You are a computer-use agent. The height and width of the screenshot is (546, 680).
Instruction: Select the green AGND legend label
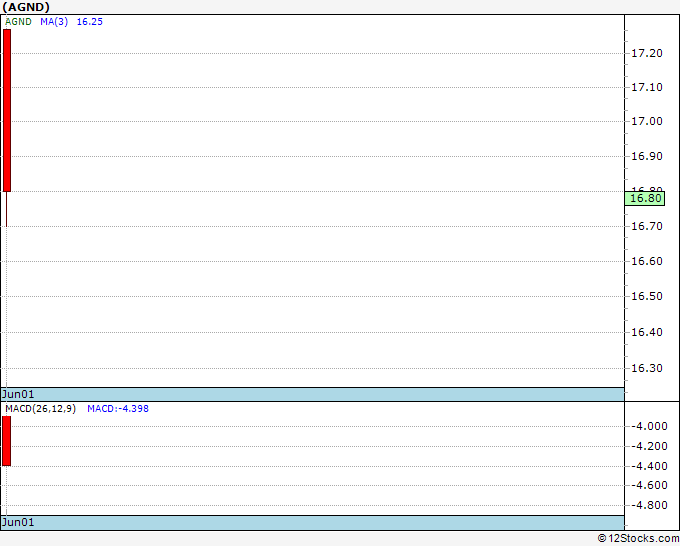(18, 22)
